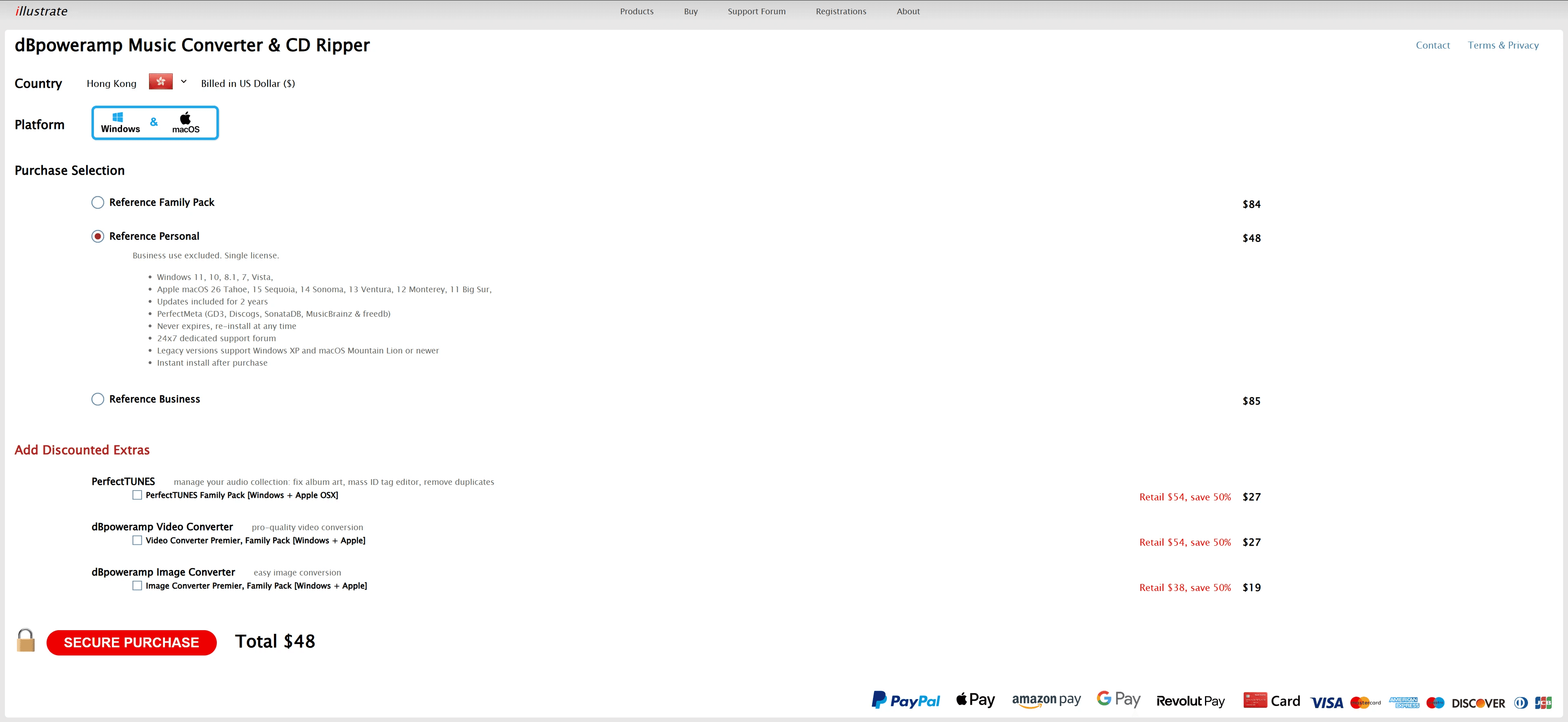Select the Reference Personal radio button
Viewport: 1568px width, 722px height.
[98, 237]
